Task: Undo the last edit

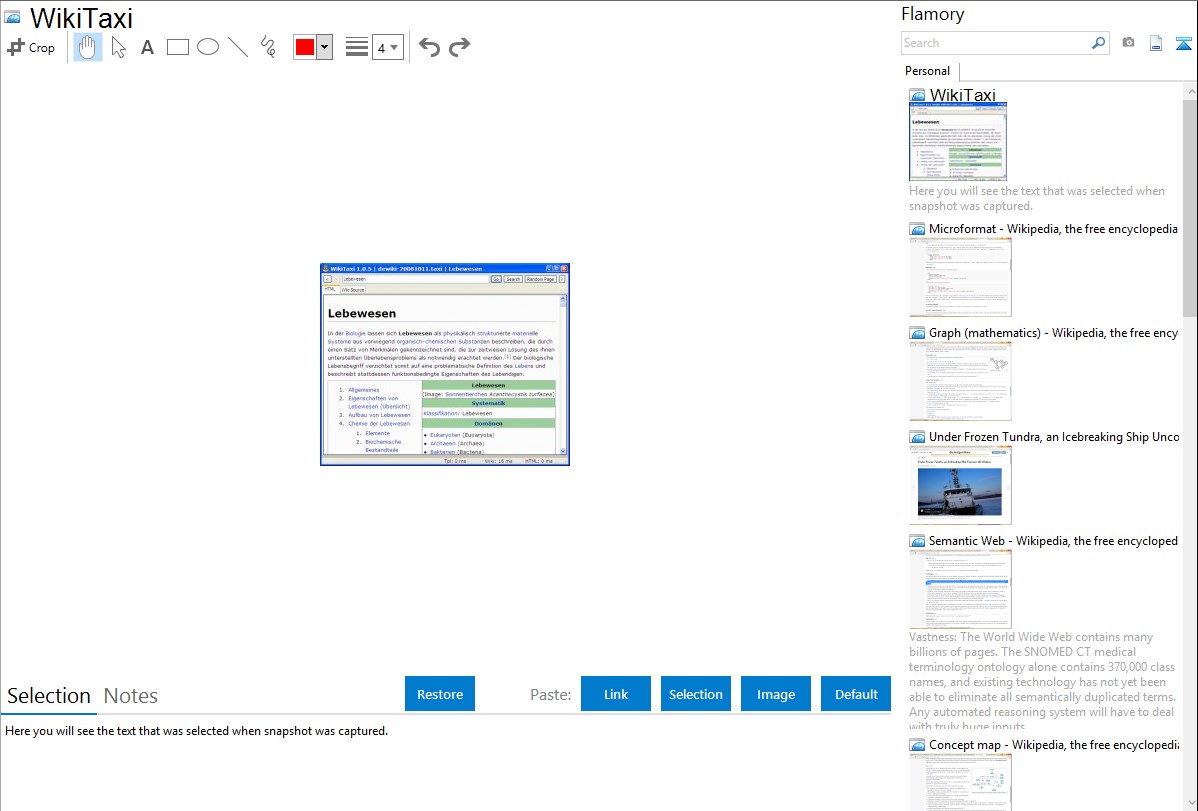Action: pyautogui.click(x=429, y=47)
